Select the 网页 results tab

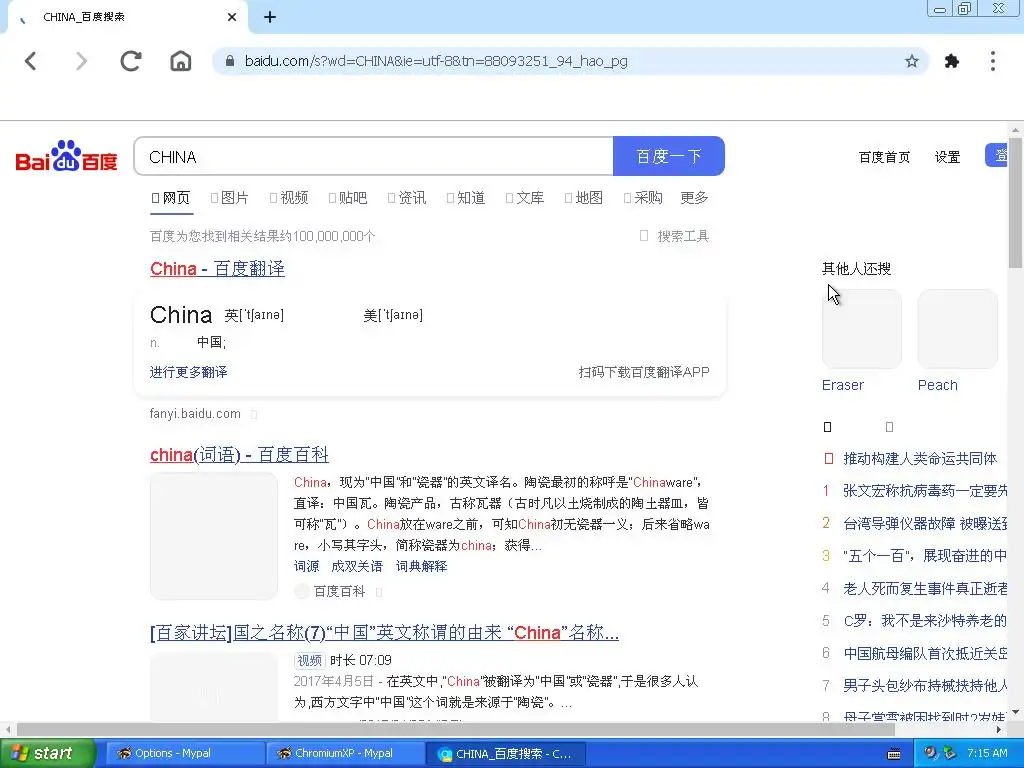point(171,198)
